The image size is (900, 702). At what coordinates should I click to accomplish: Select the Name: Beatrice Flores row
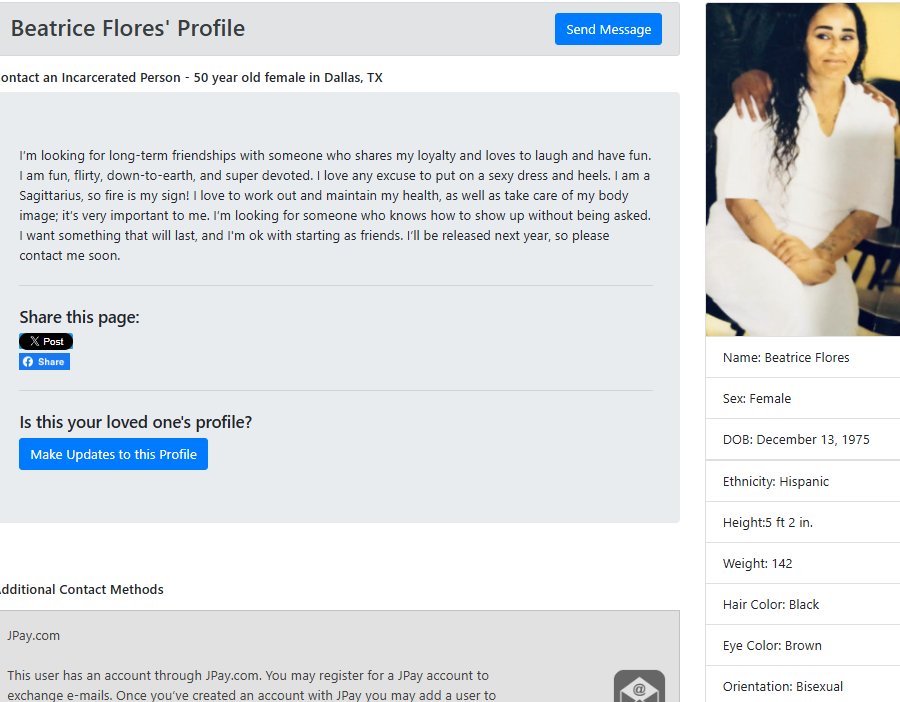click(802, 358)
